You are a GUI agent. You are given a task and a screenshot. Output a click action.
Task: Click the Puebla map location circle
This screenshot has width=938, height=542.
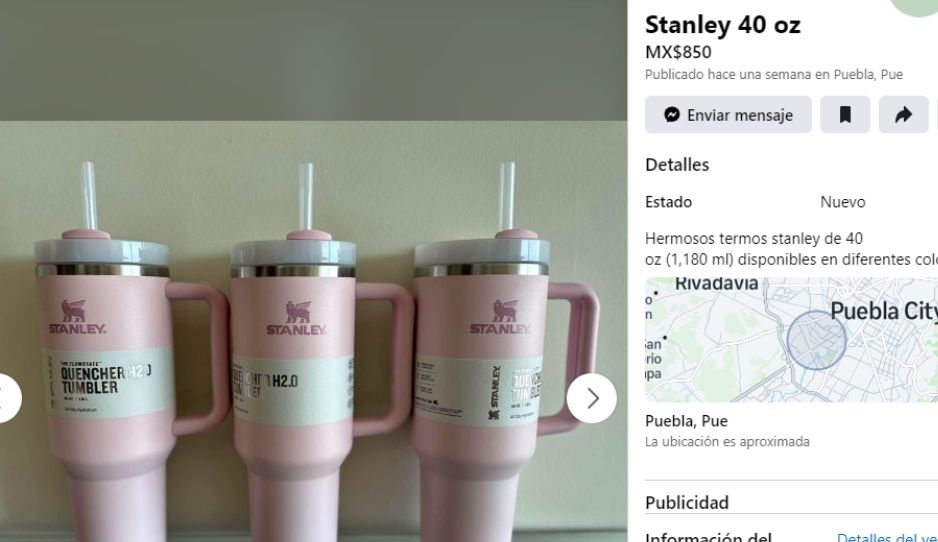coord(816,340)
